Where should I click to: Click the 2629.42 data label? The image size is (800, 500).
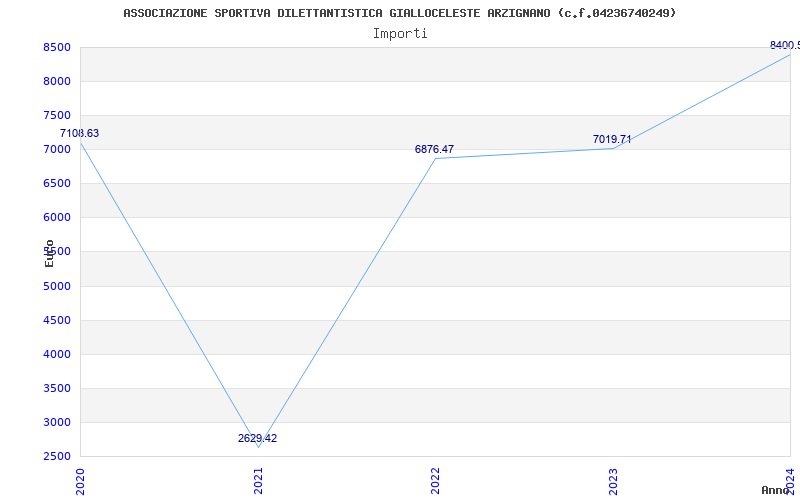coord(258,438)
